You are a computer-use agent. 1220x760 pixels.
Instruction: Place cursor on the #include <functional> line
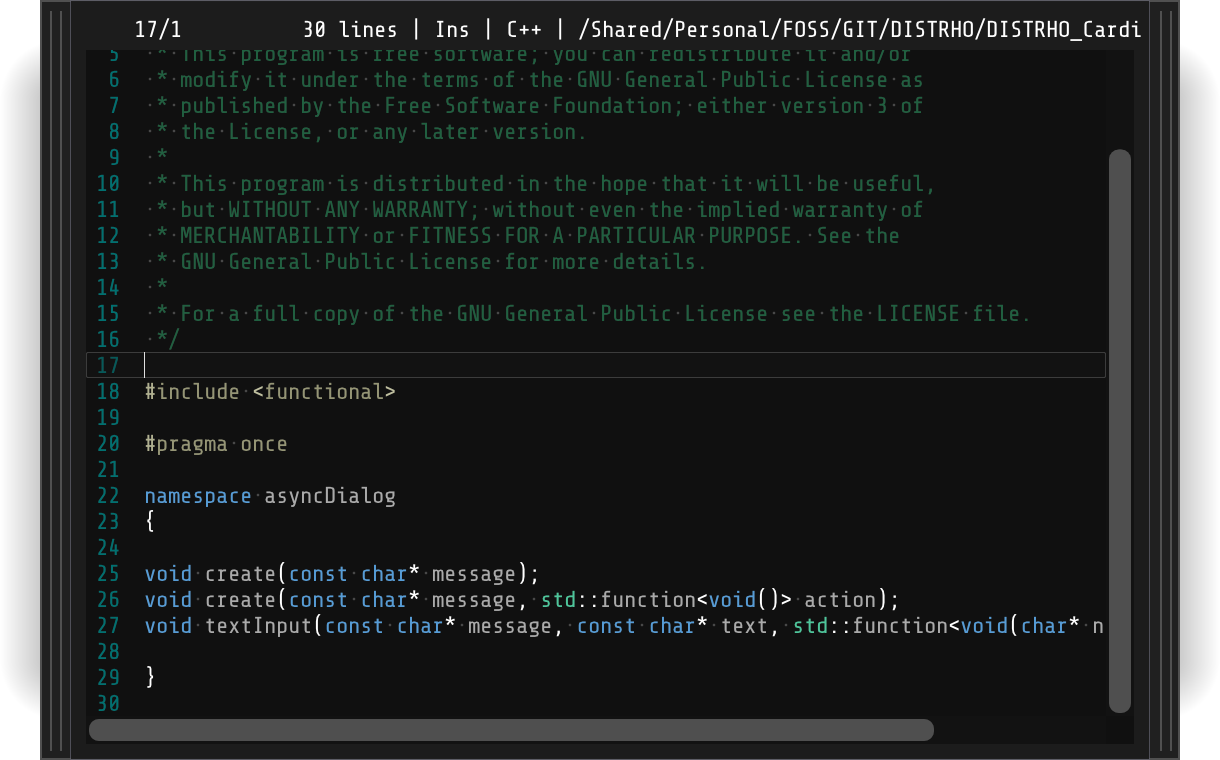point(270,392)
